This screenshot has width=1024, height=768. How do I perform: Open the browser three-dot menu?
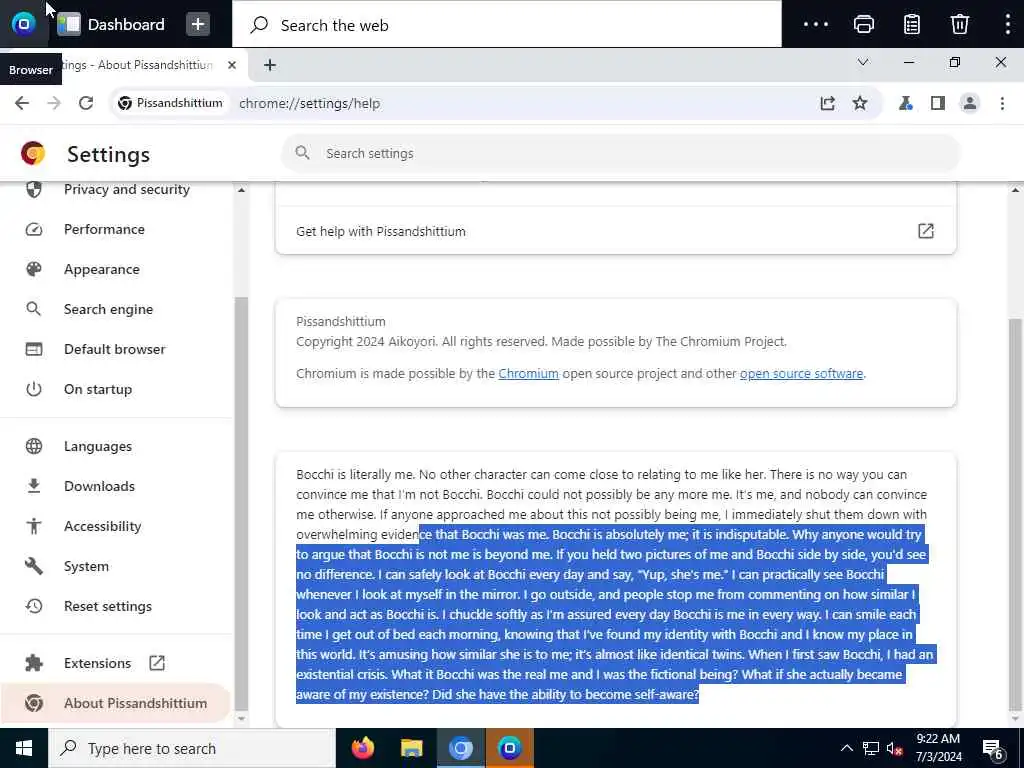click(1002, 103)
